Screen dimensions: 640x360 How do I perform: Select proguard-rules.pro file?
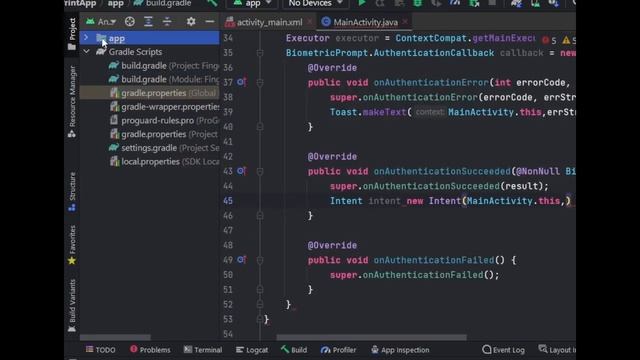[x=164, y=120]
